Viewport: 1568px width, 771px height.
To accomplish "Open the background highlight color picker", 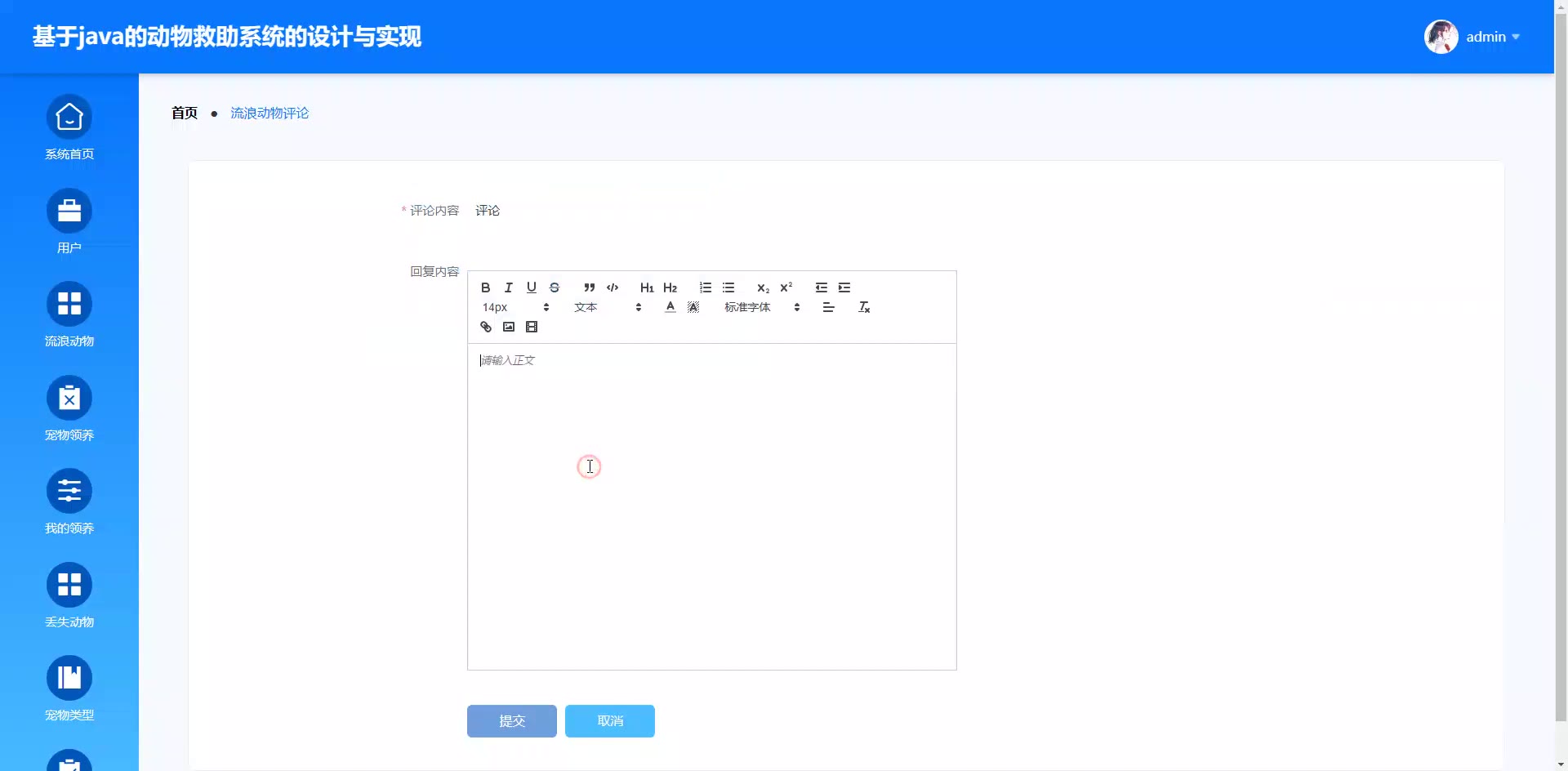I will click(x=693, y=307).
